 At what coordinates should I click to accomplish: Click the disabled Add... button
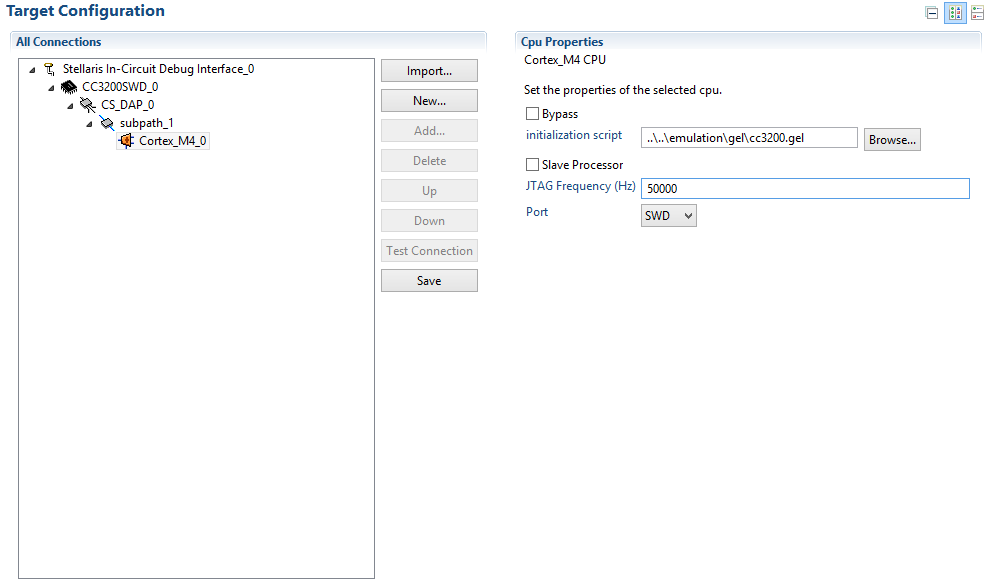tap(429, 130)
